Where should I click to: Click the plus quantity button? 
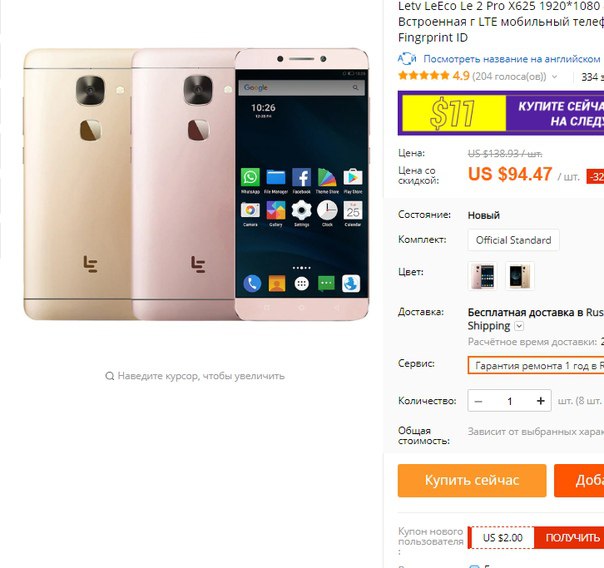point(540,401)
